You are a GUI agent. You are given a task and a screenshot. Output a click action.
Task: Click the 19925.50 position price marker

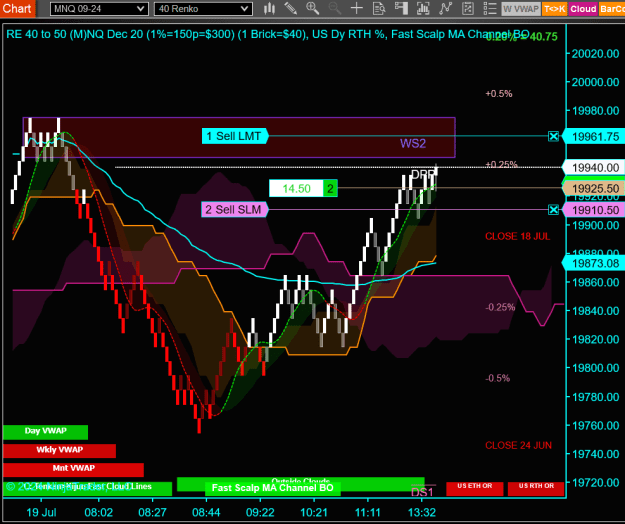pos(594,188)
